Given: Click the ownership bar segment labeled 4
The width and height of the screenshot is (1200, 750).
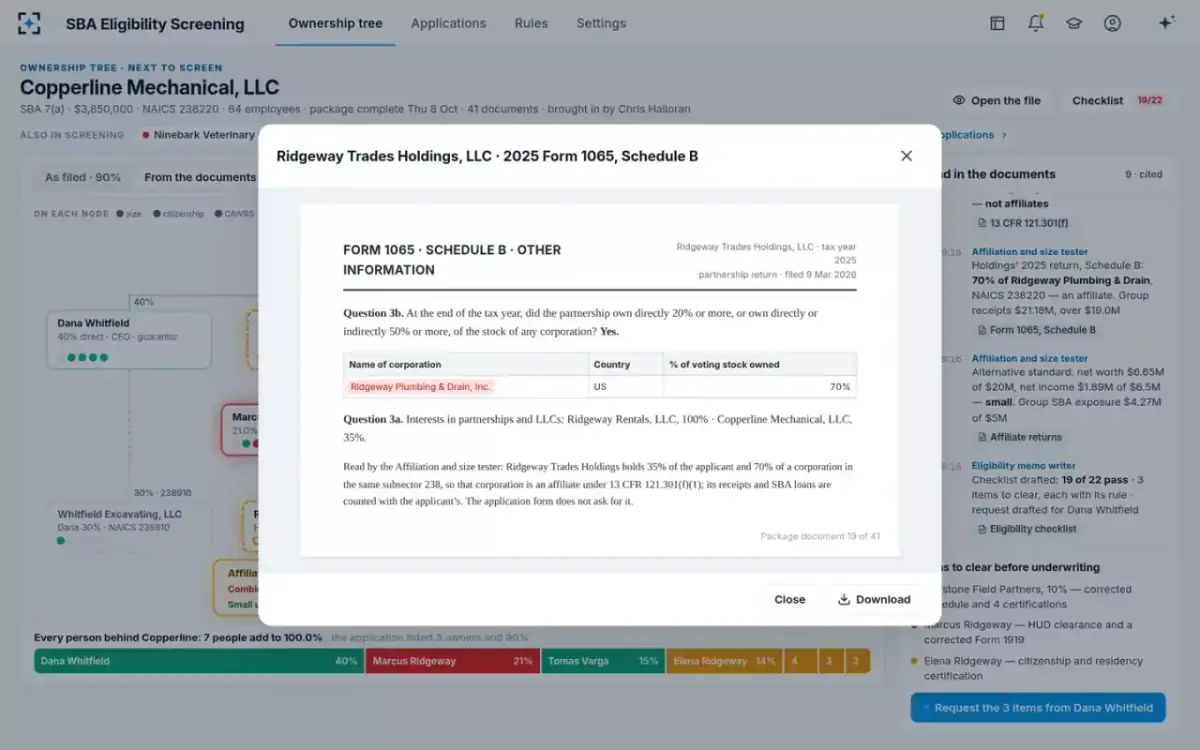Looking at the screenshot, I should point(798,661).
